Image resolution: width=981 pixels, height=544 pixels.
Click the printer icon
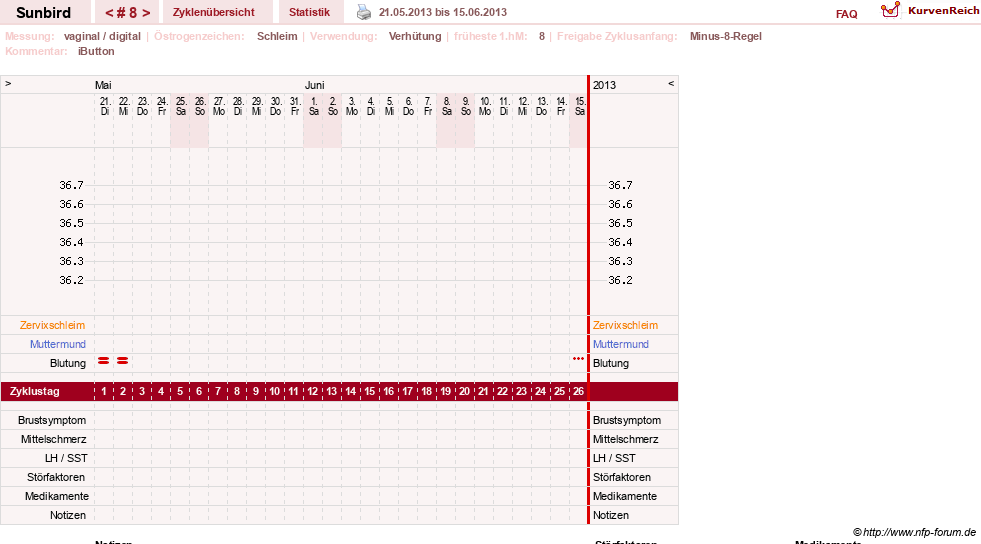point(363,12)
